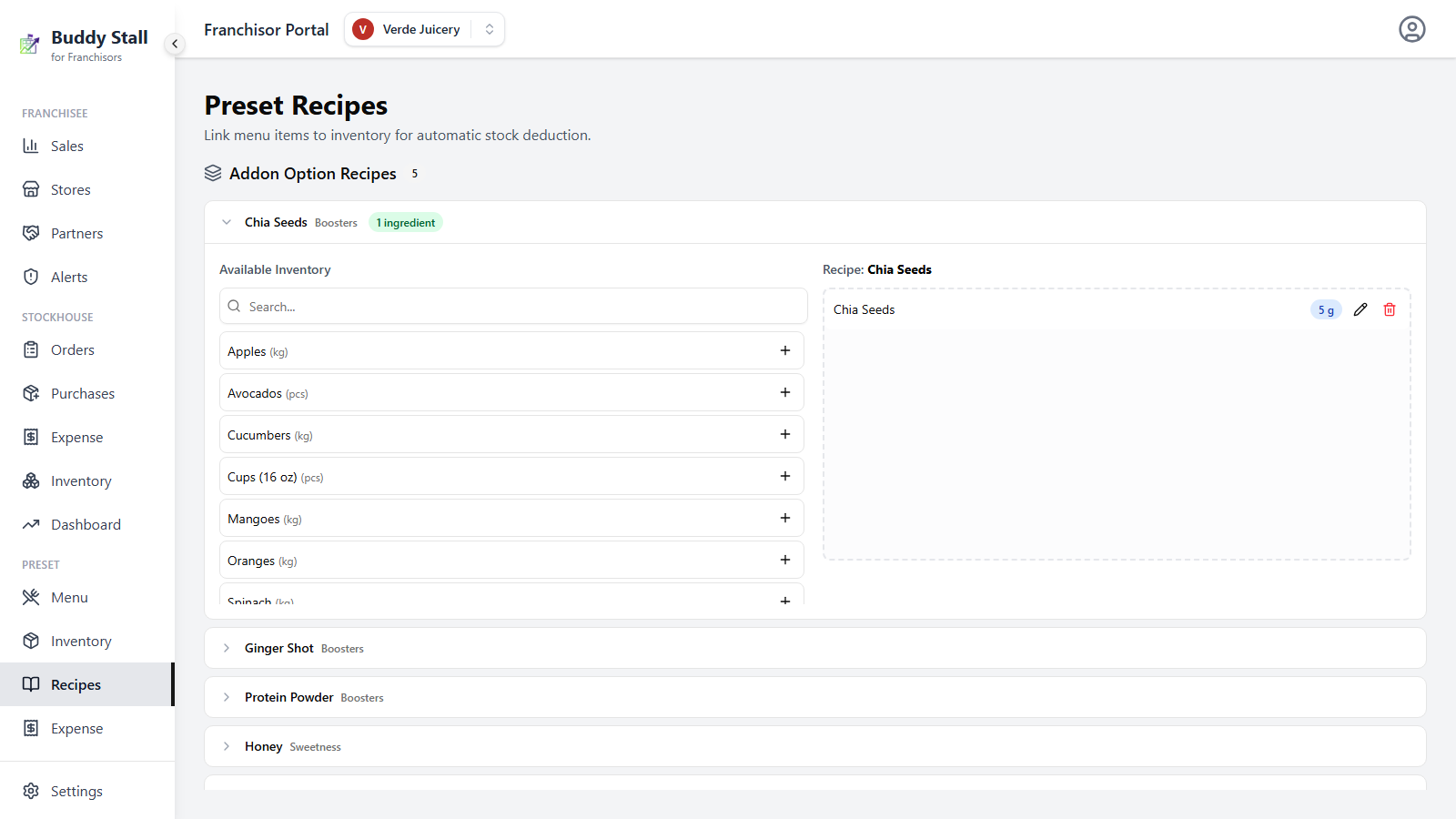The image size is (1456, 819).
Task: Click the Preset Inventory package icon
Action: click(31, 641)
